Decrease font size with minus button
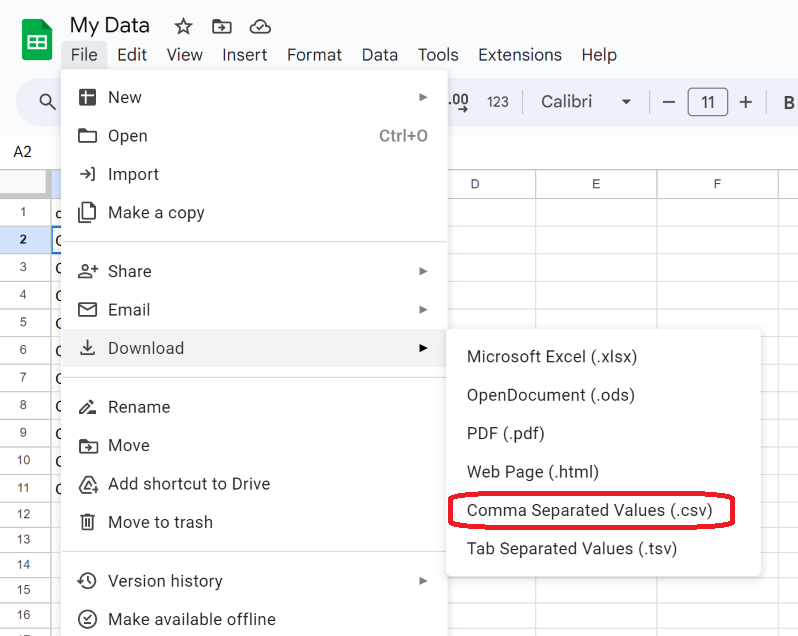This screenshot has height=636, width=798. [x=669, y=102]
